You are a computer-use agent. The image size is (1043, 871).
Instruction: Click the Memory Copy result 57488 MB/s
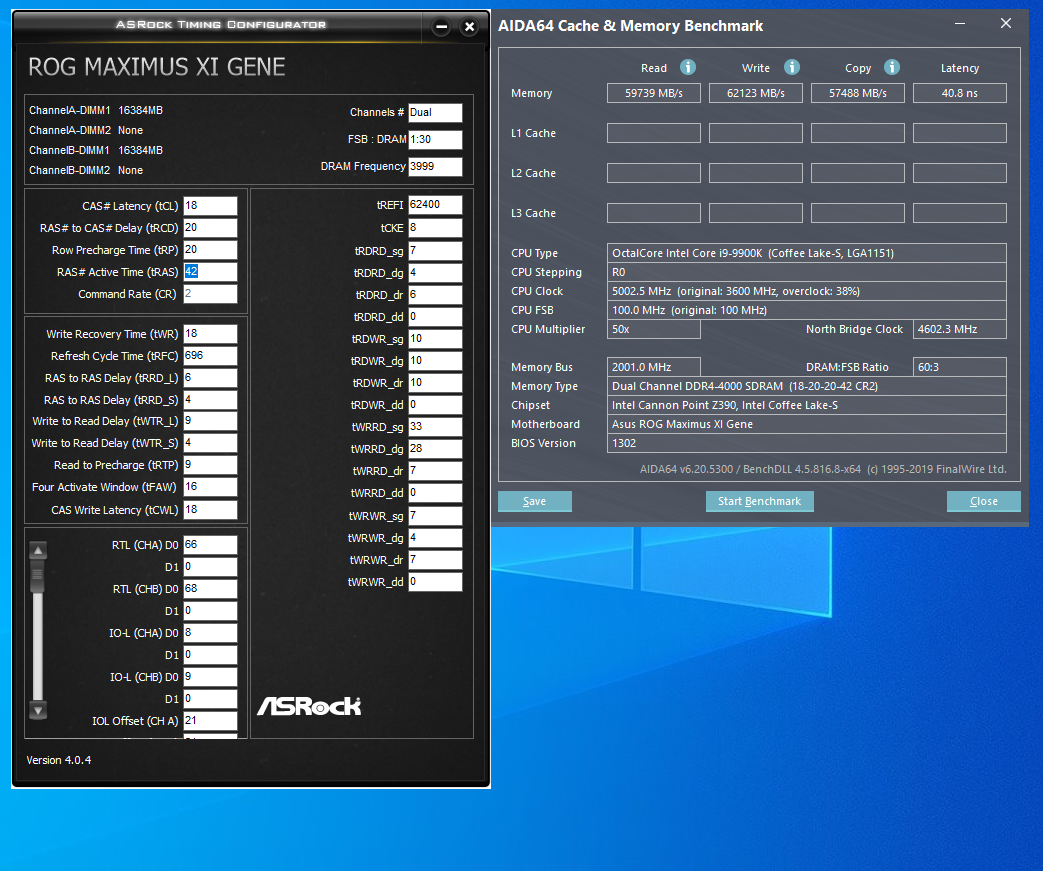click(857, 93)
